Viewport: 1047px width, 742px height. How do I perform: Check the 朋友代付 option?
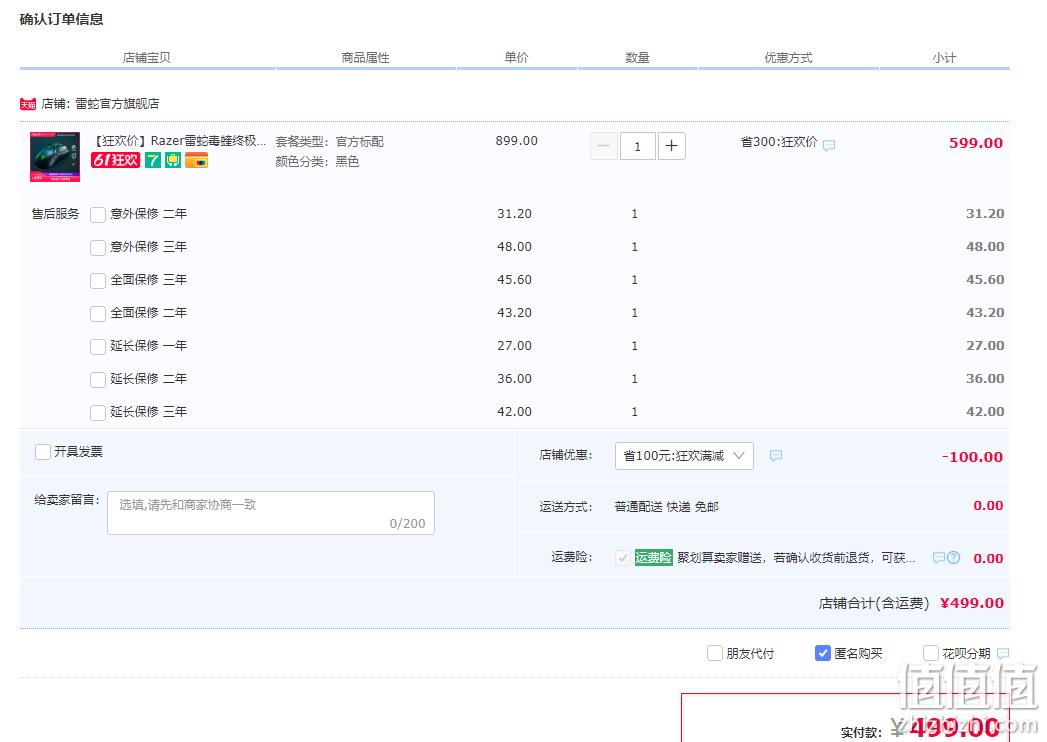(x=714, y=653)
